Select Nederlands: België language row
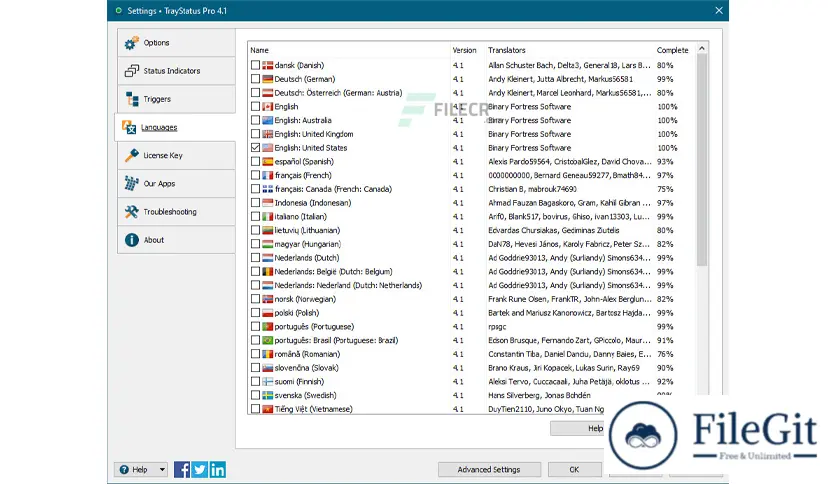 472,271
